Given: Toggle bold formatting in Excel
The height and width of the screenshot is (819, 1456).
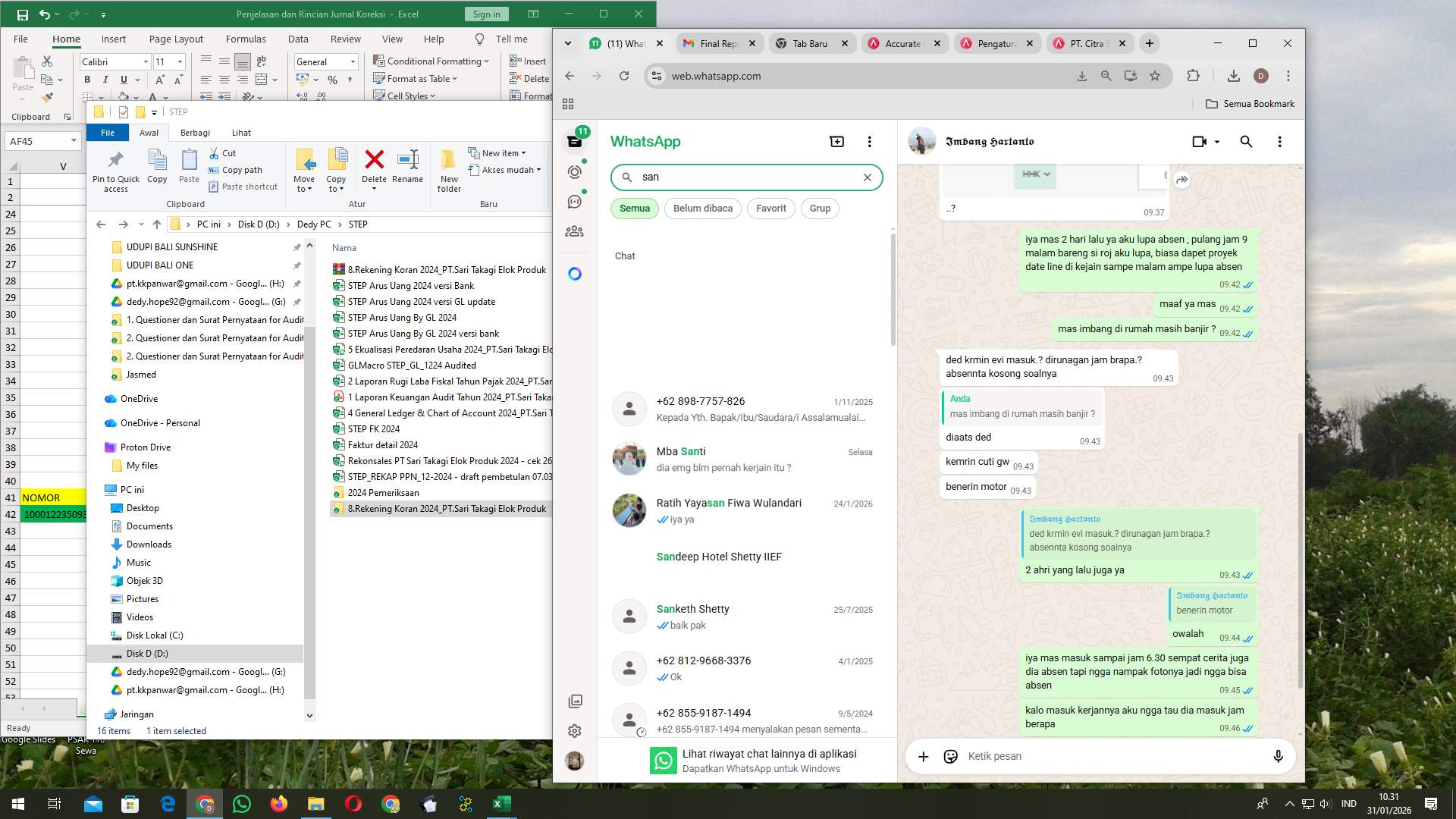Looking at the screenshot, I should pos(86,79).
